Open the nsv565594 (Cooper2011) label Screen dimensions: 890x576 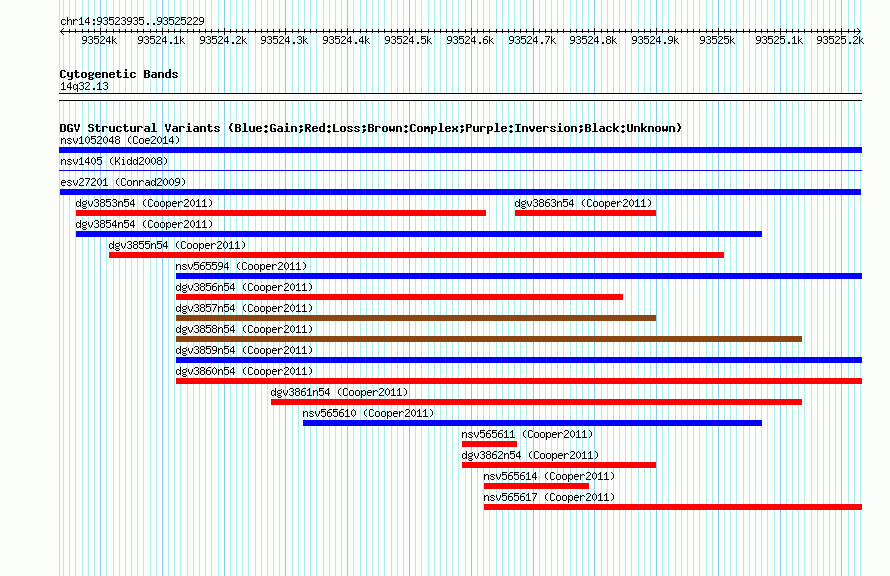click(241, 266)
